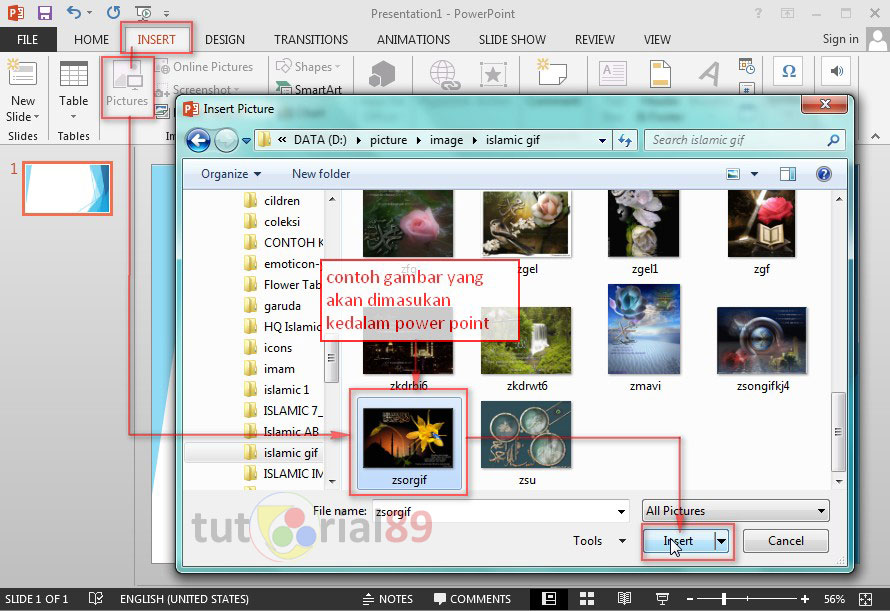The height and width of the screenshot is (611, 890).
Task: Start Slide Show from status bar
Action: coord(662,599)
